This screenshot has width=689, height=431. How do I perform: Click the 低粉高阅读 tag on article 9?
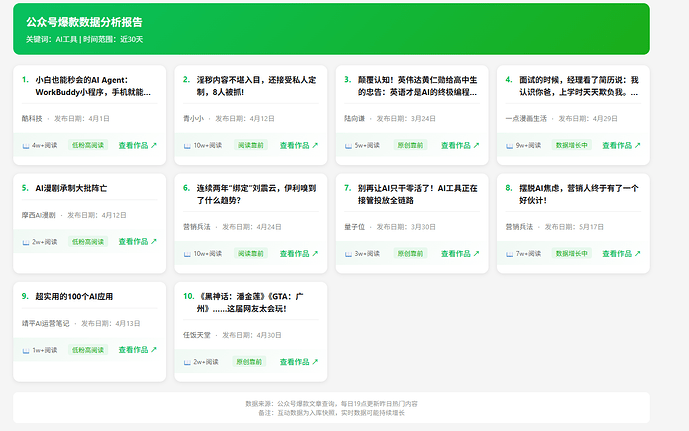[x=88, y=350]
